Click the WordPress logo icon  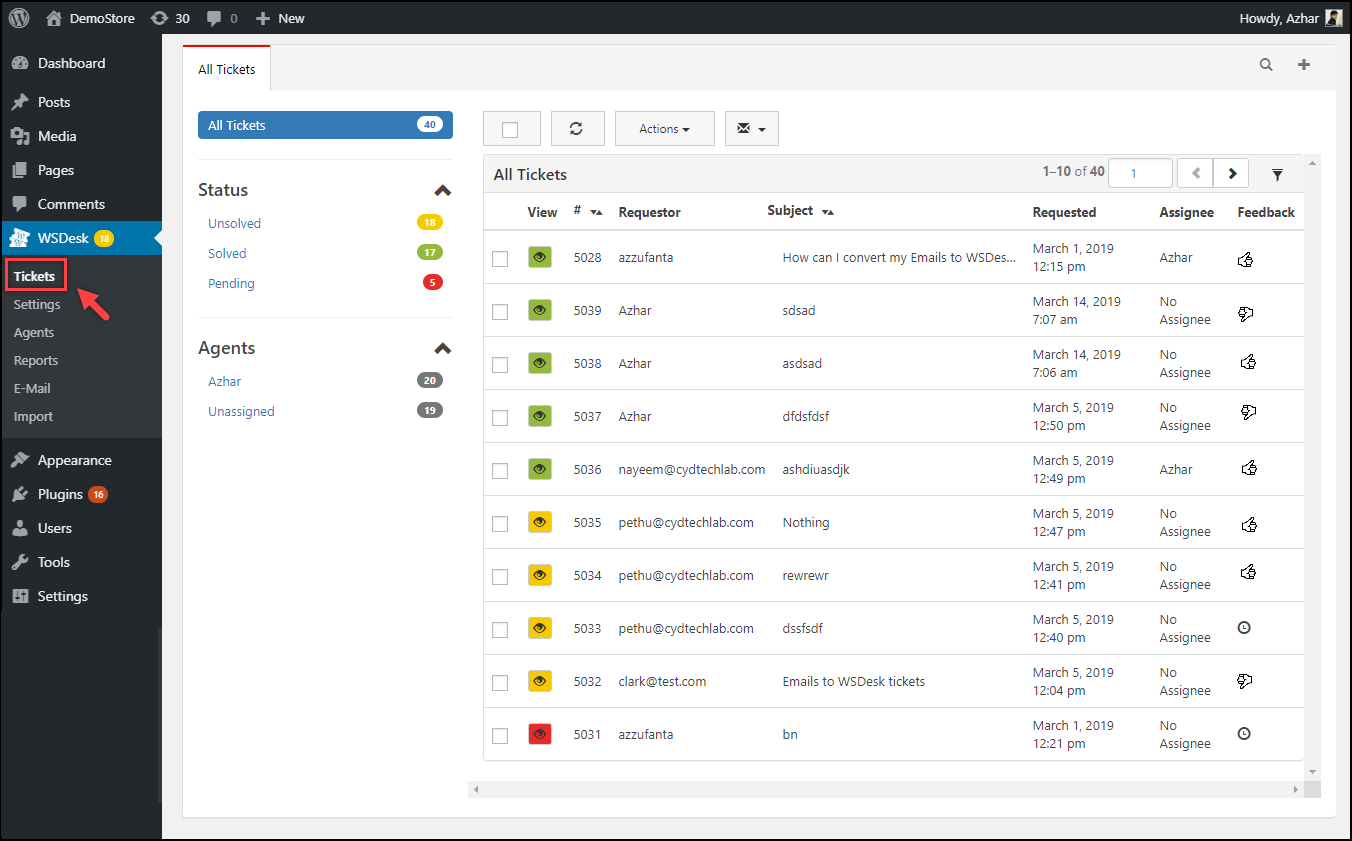tap(20, 18)
